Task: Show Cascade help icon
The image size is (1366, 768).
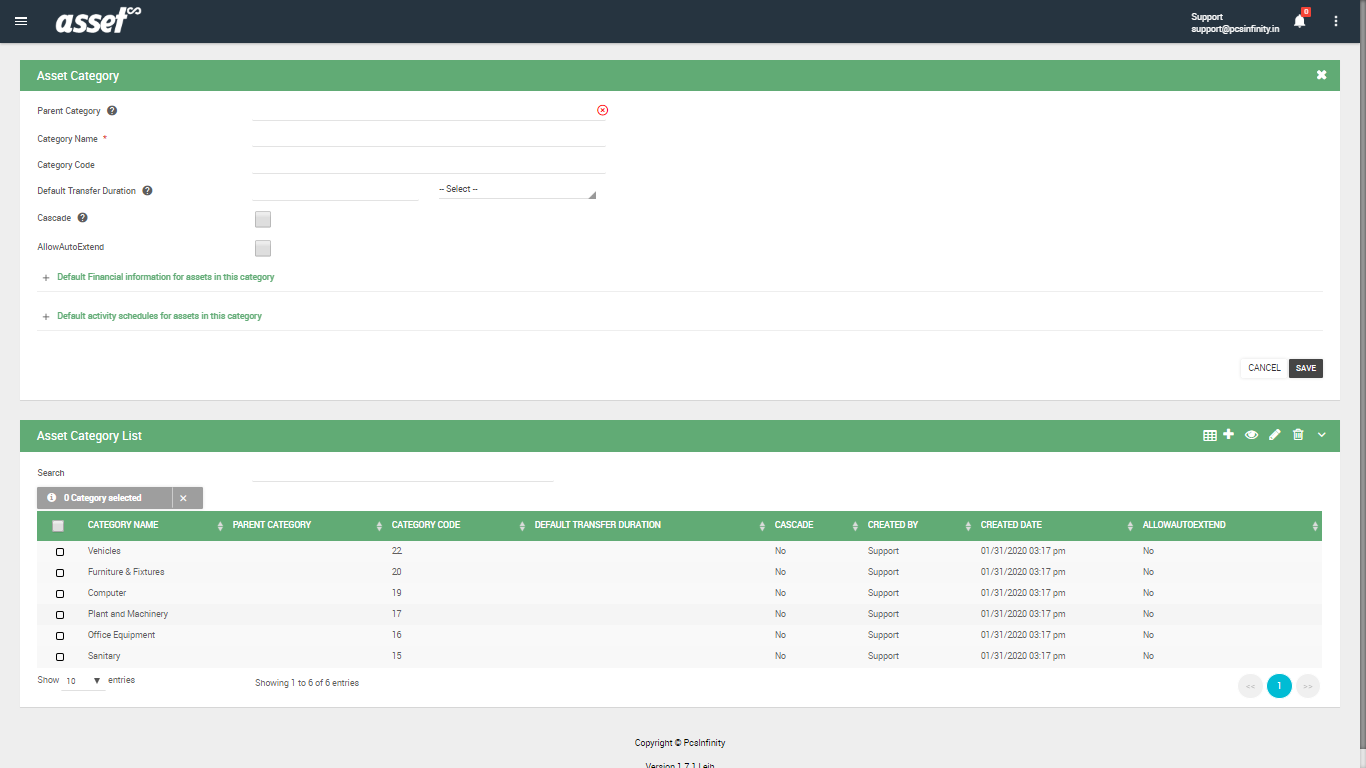Action: 82,218
